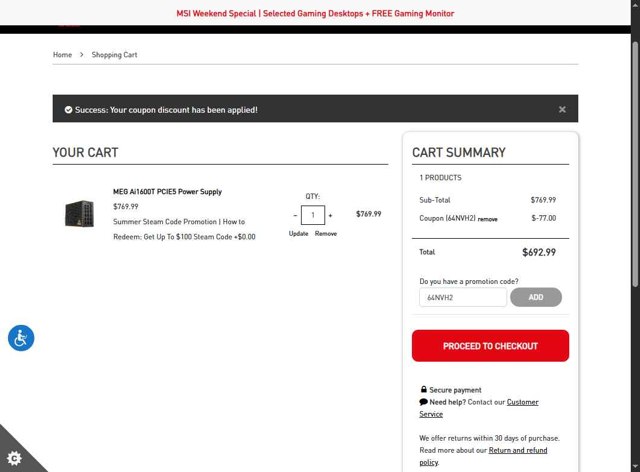
Task: Click the Update quantity link
Action: pyautogui.click(x=298, y=234)
